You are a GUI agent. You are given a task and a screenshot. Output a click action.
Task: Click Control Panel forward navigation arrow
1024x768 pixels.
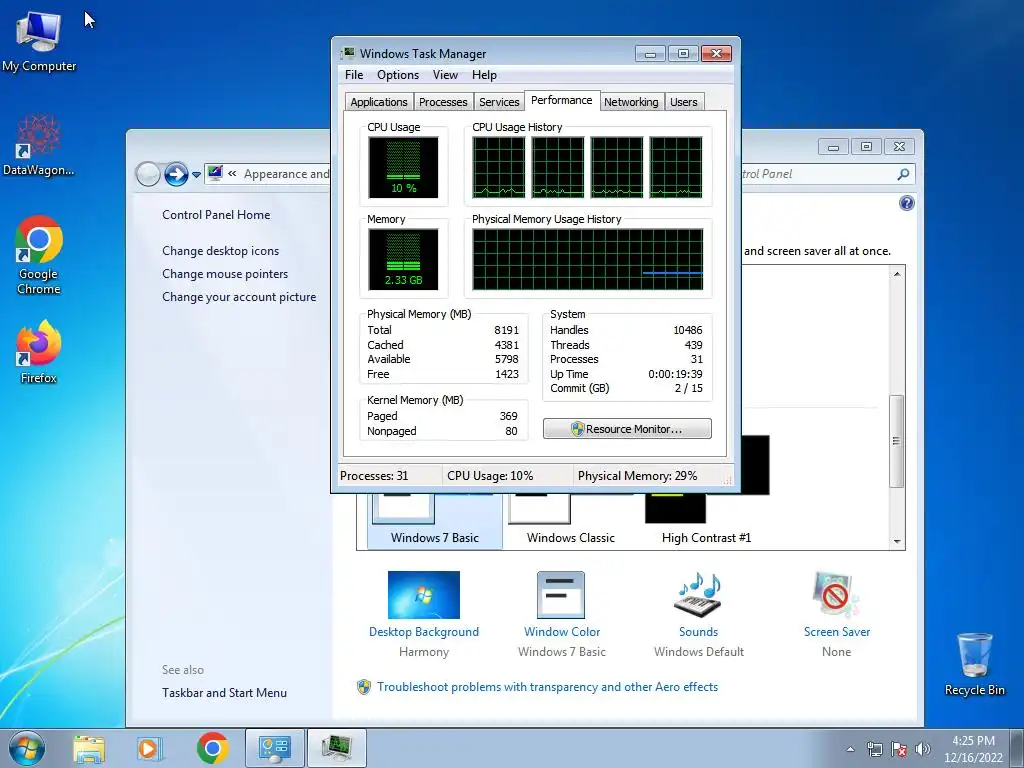[x=175, y=174]
